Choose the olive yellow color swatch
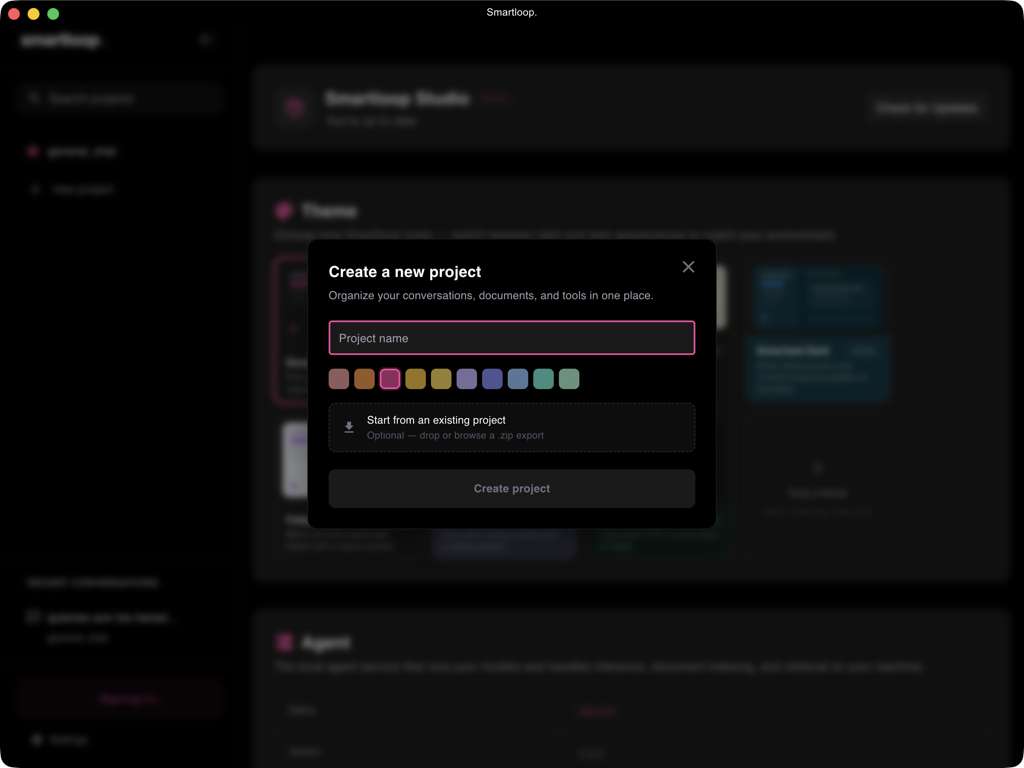1024x768 pixels. (x=441, y=379)
